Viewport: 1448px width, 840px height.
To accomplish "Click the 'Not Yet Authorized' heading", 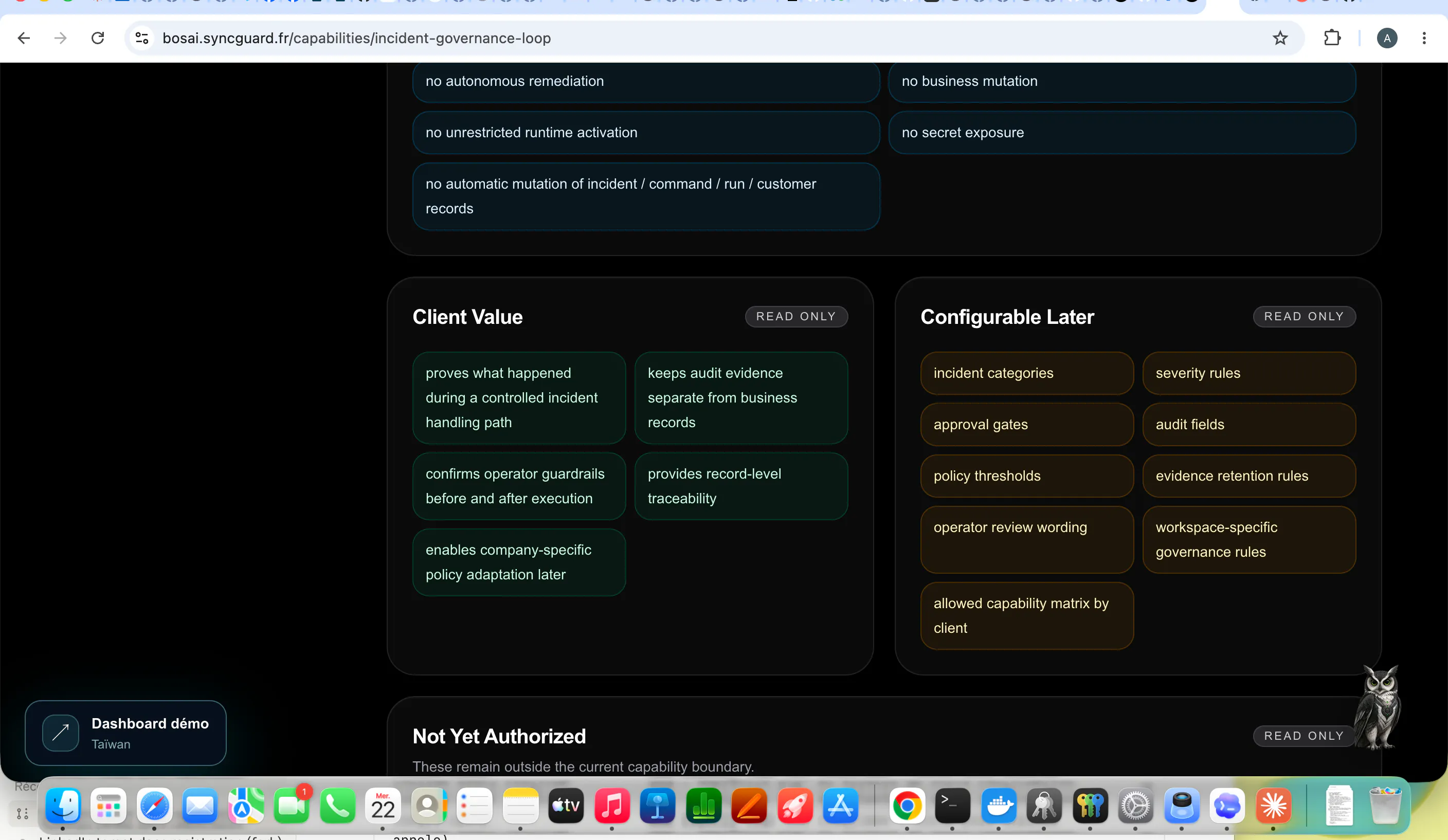I will coord(499,736).
